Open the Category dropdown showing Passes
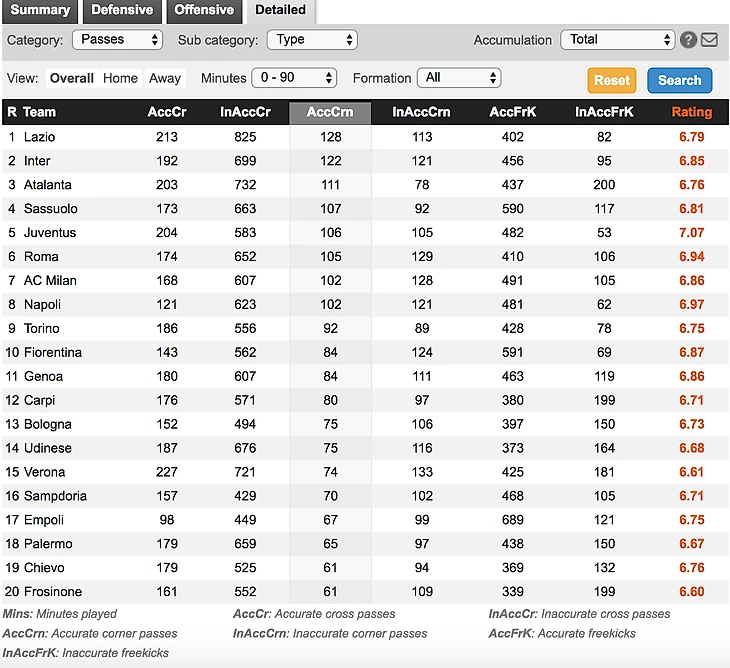 coord(116,40)
